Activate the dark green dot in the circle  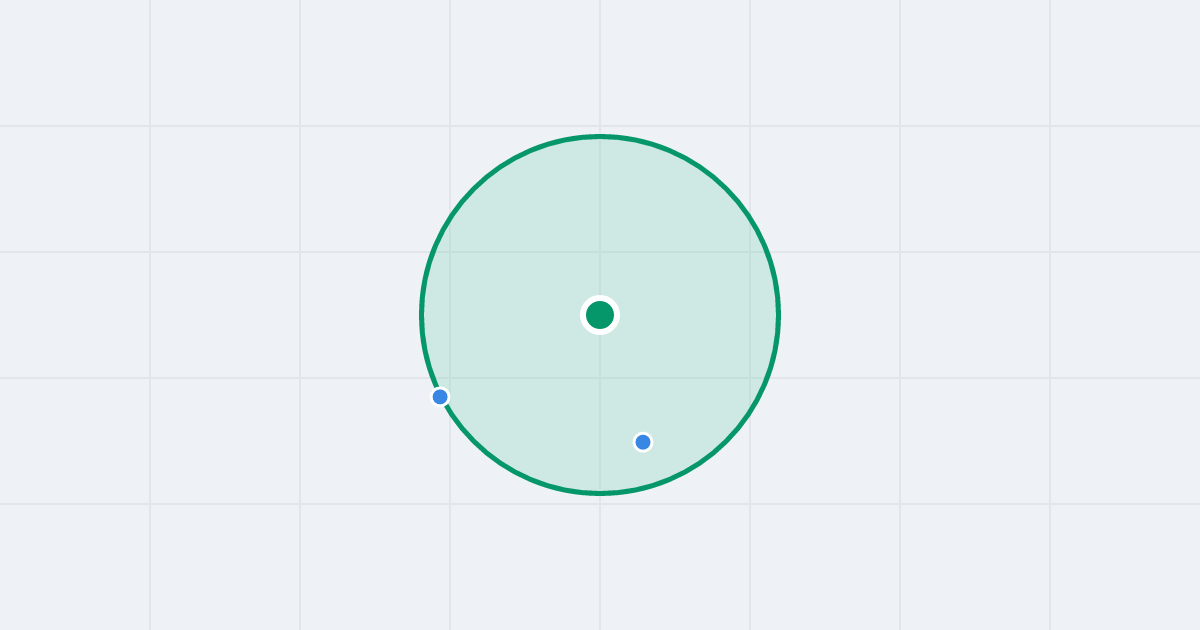coord(600,315)
